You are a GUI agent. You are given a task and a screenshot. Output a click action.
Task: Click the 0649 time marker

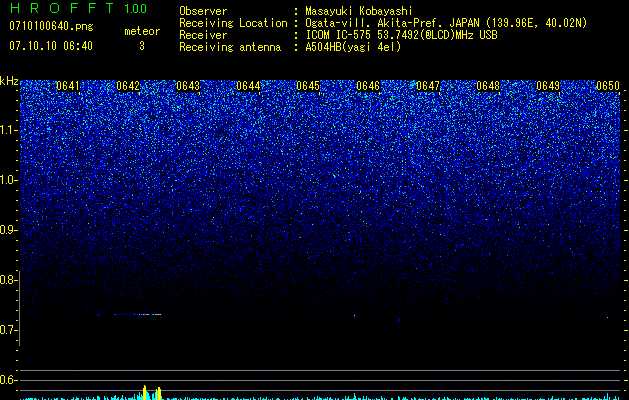(548, 86)
